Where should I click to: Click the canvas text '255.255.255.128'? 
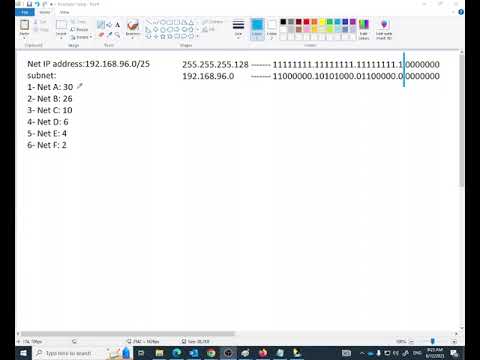tap(215, 64)
